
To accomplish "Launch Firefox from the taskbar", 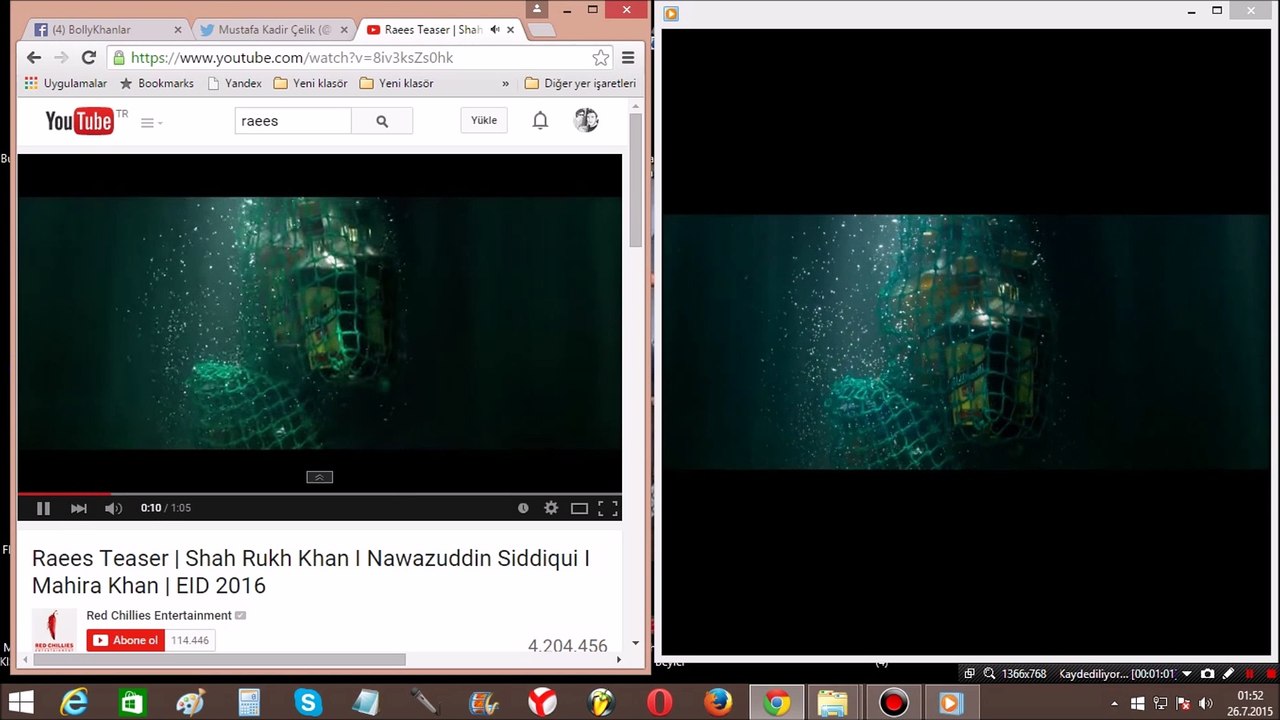I will pyautogui.click(x=718, y=703).
